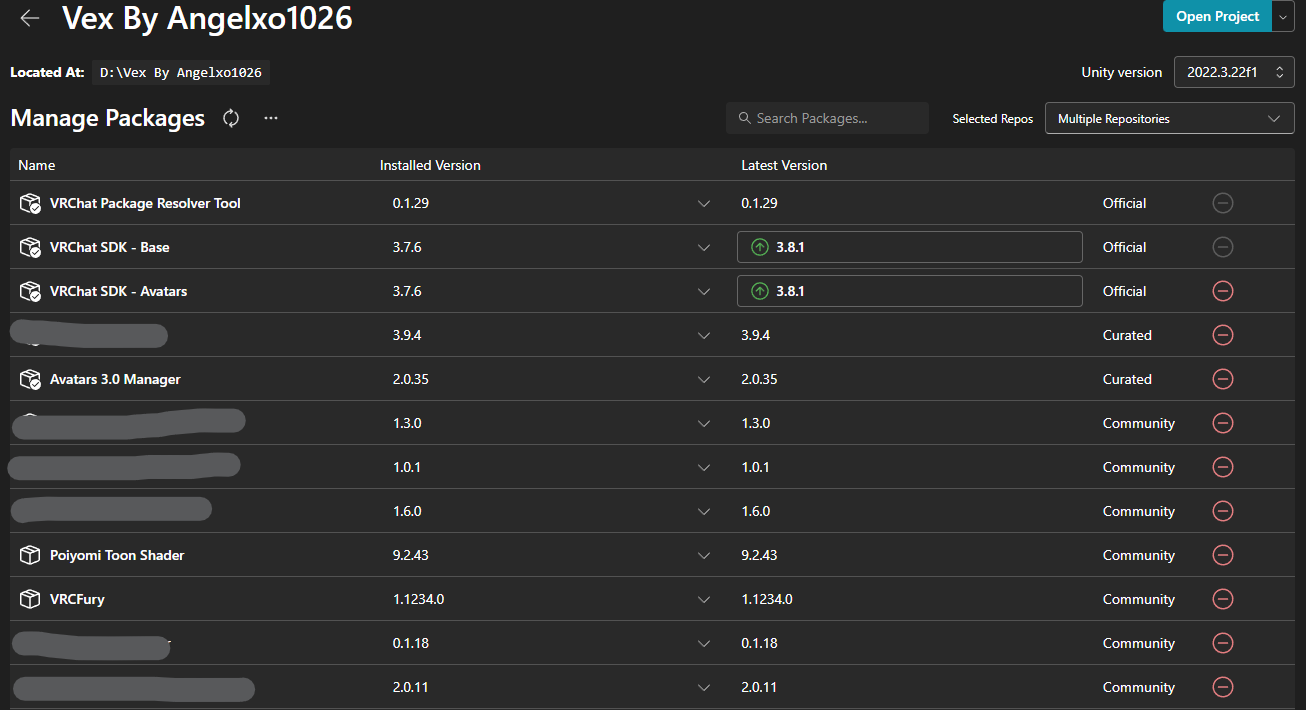Image resolution: width=1306 pixels, height=710 pixels.
Task: Click the Manage Packages heading
Action: (108, 118)
